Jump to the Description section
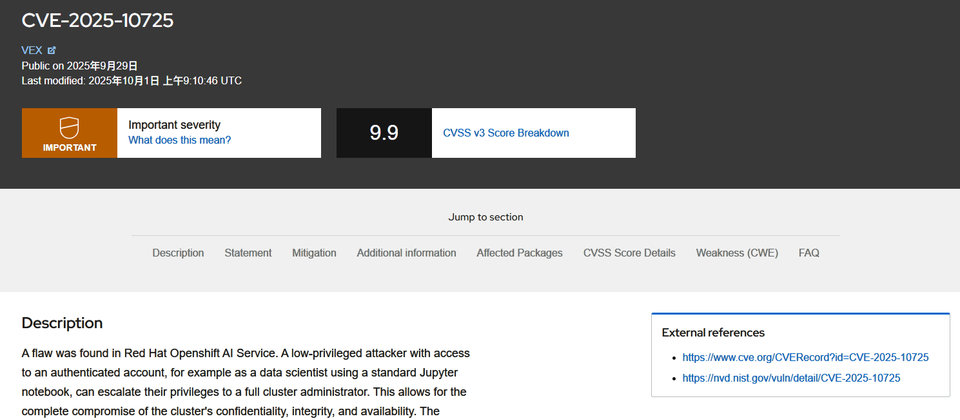Image resolution: width=960 pixels, height=420 pixels. 178,253
